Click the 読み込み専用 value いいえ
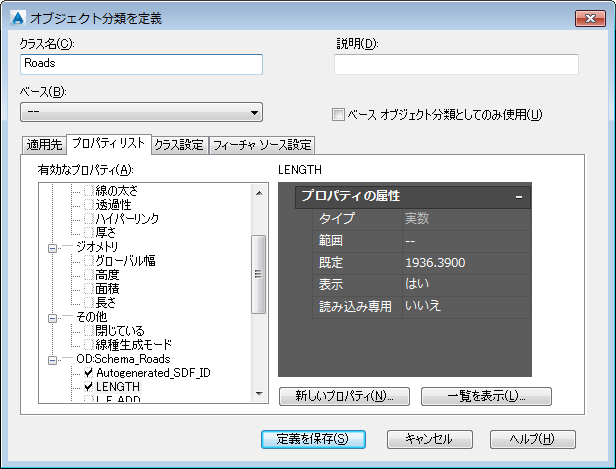The height and width of the screenshot is (469, 616). point(466,306)
